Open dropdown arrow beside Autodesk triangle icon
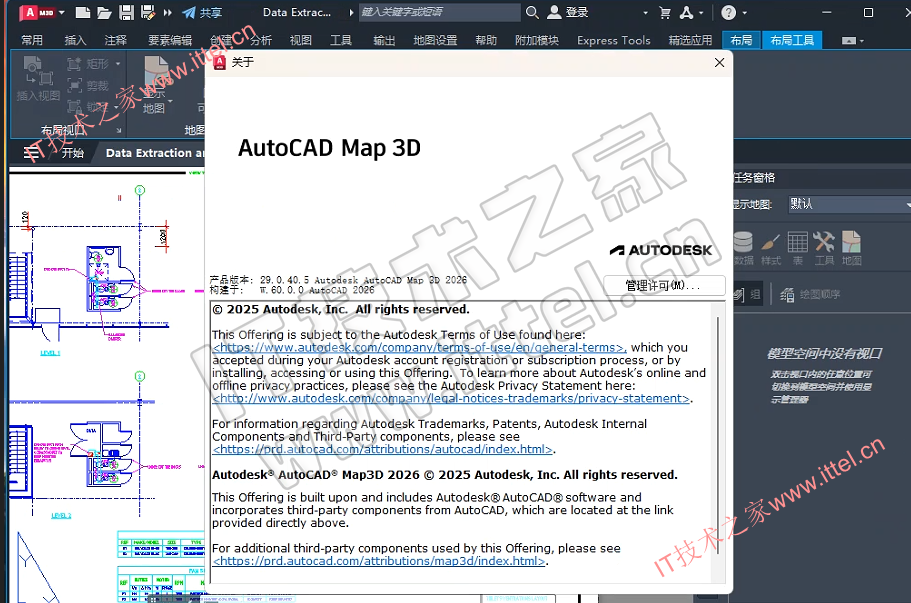This screenshot has height=603, width=911. coord(701,12)
